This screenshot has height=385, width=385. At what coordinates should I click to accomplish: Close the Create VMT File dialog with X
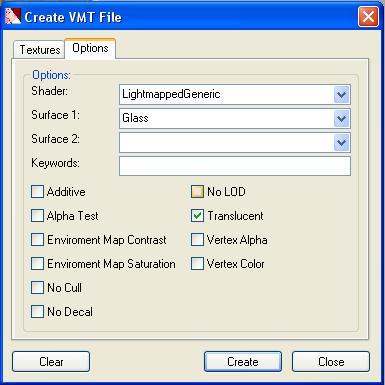tap(368, 16)
